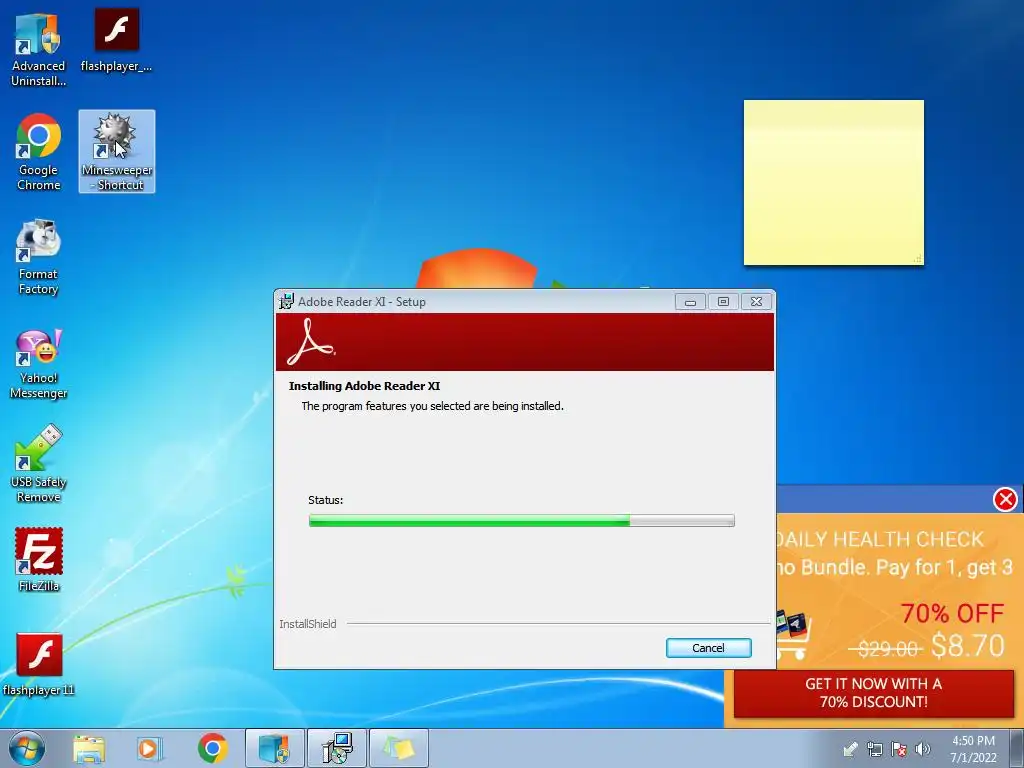Screen dimensions: 1024x768
Task: Click the pen tray icon in system tray
Action: tap(850, 749)
